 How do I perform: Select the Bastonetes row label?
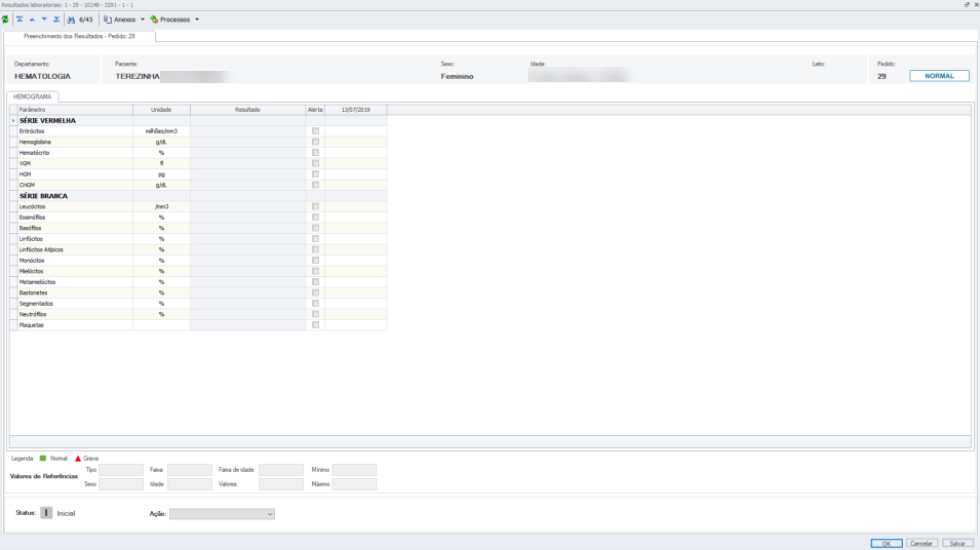[x=33, y=292]
